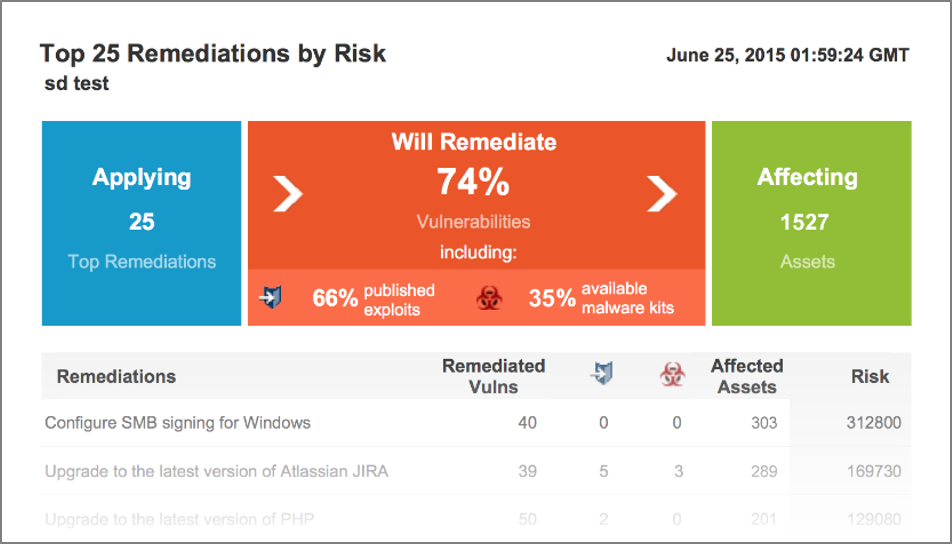Click the right white chevron arrow
The width and height of the screenshot is (952, 544).
tap(662, 194)
